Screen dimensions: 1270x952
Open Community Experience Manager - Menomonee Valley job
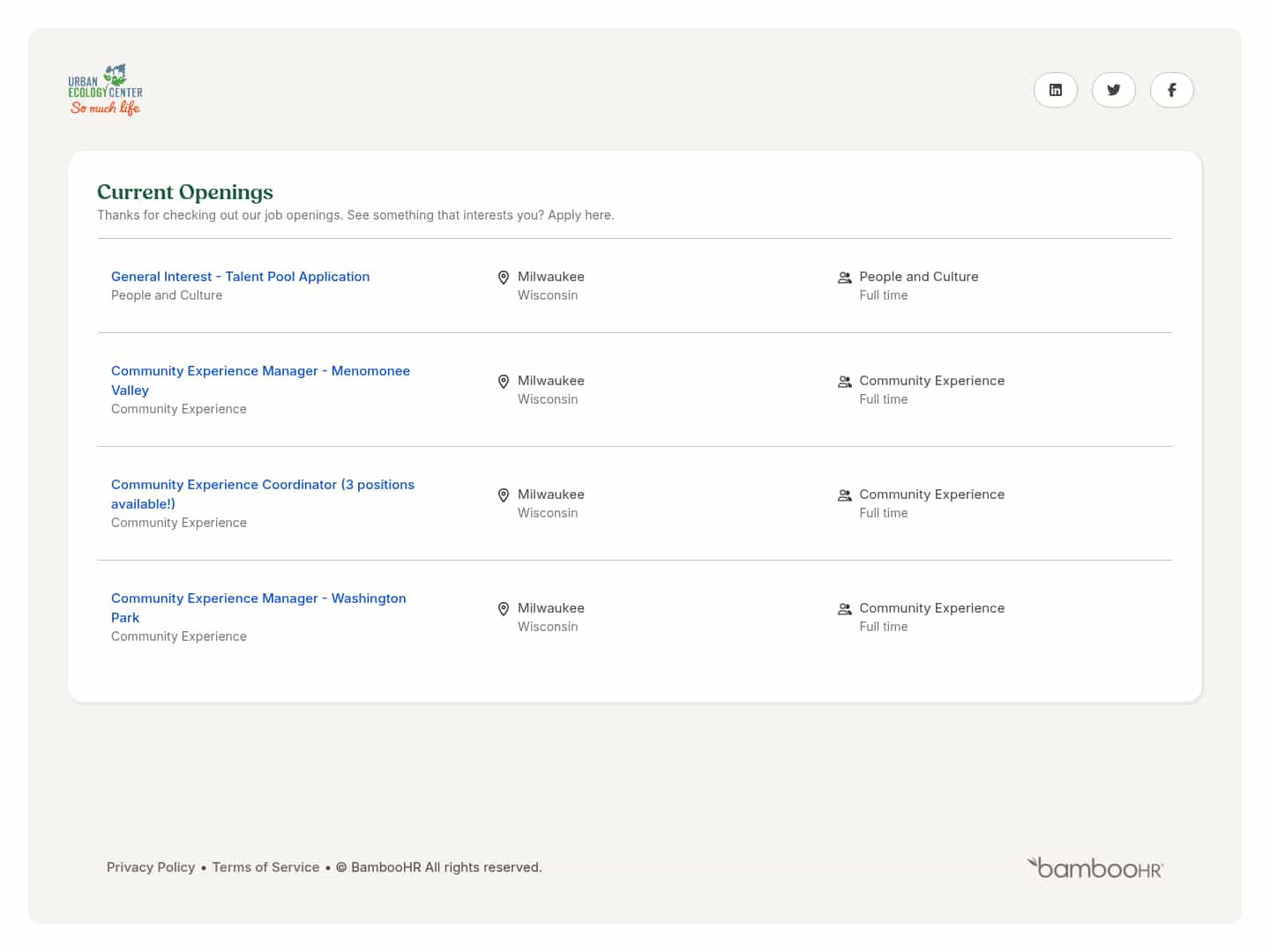point(260,381)
